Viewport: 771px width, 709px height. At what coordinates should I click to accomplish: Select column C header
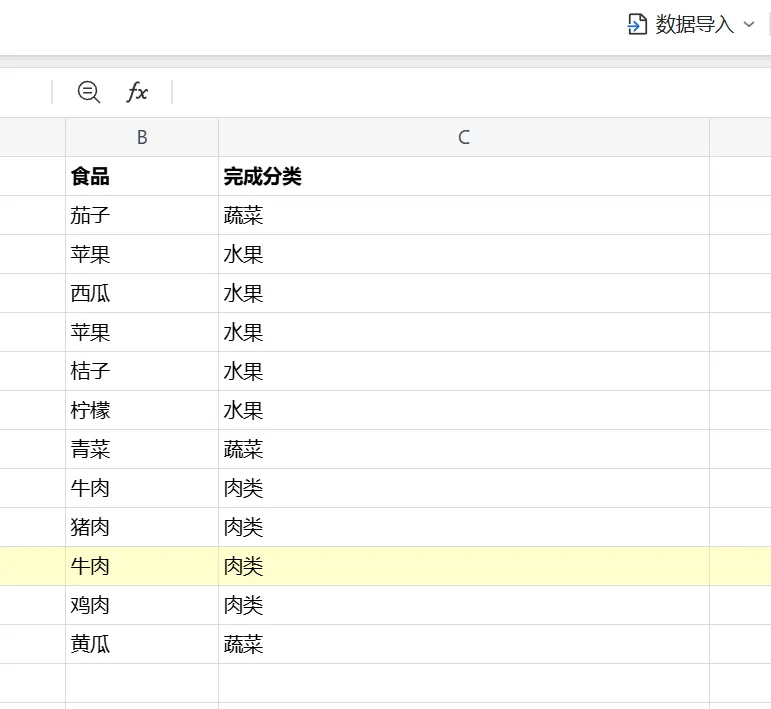click(464, 137)
